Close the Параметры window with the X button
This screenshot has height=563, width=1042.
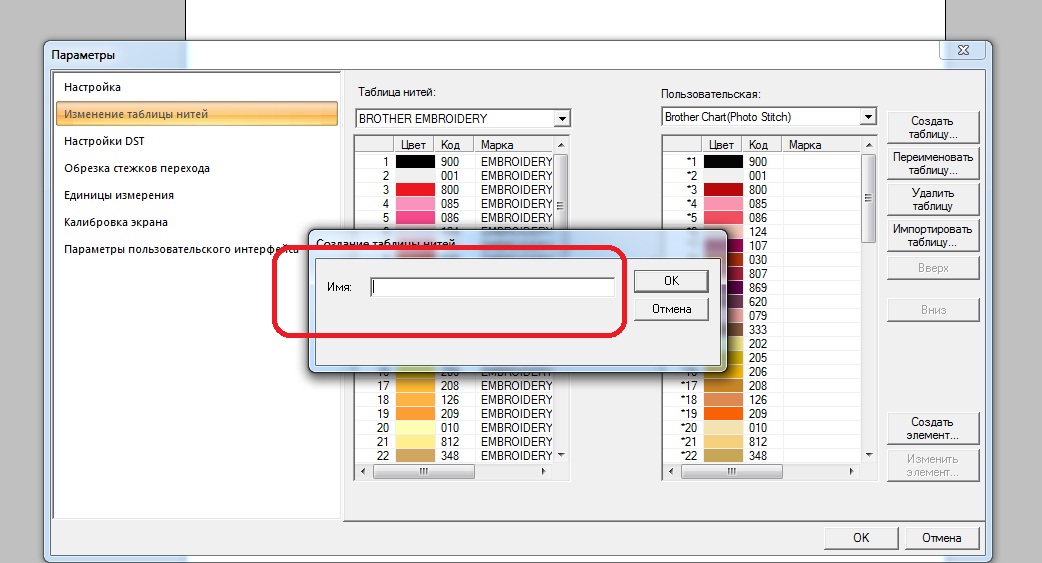pyautogui.click(x=962, y=50)
